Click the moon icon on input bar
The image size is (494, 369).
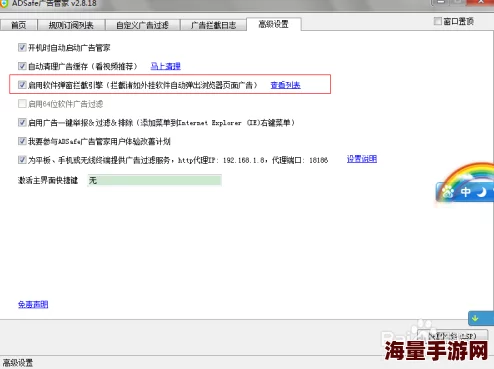click(481, 192)
